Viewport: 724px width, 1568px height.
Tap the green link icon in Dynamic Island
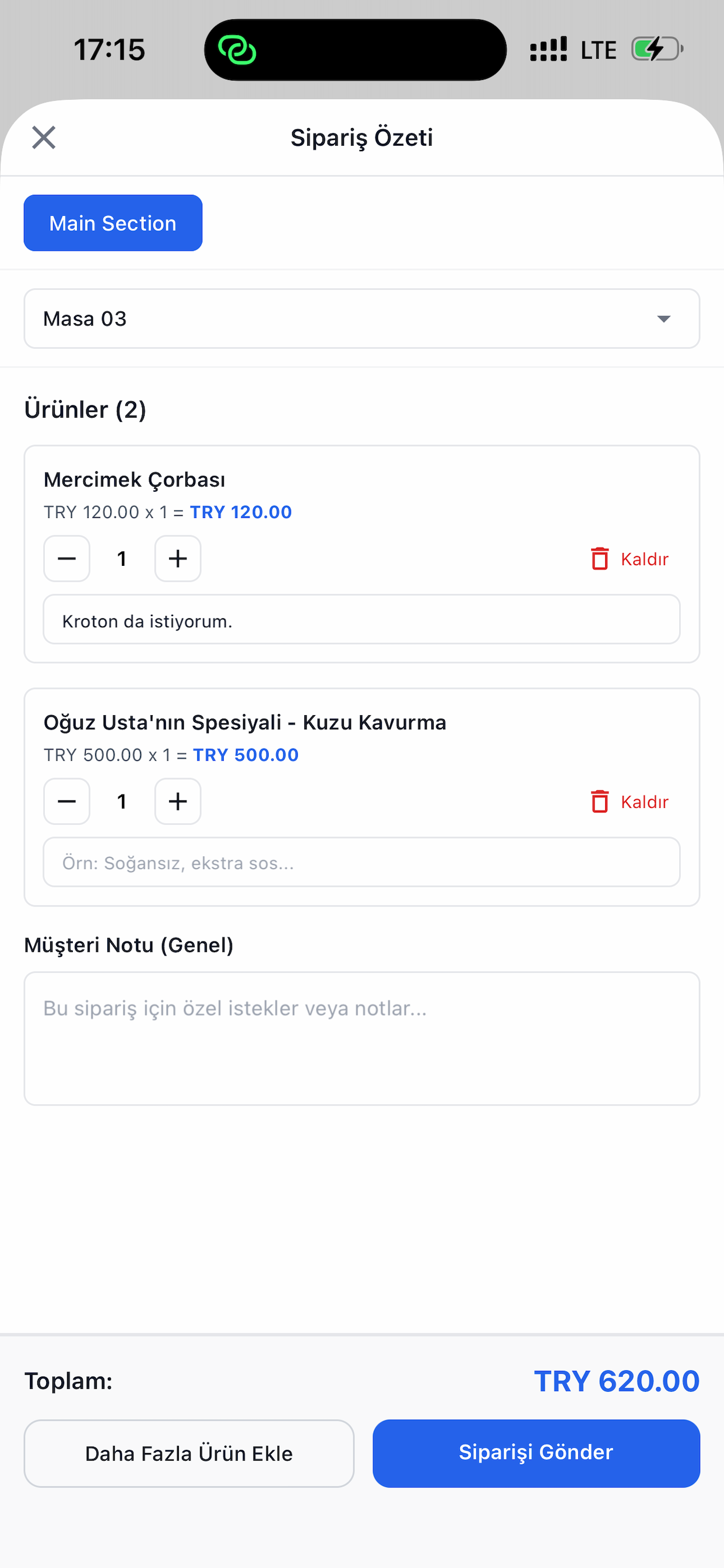[x=237, y=50]
